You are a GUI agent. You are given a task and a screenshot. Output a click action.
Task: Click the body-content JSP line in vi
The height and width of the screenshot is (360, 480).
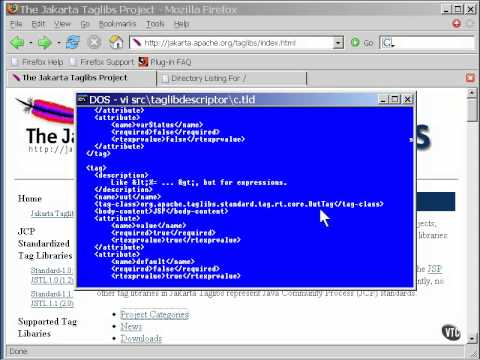(x=161, y=211)
